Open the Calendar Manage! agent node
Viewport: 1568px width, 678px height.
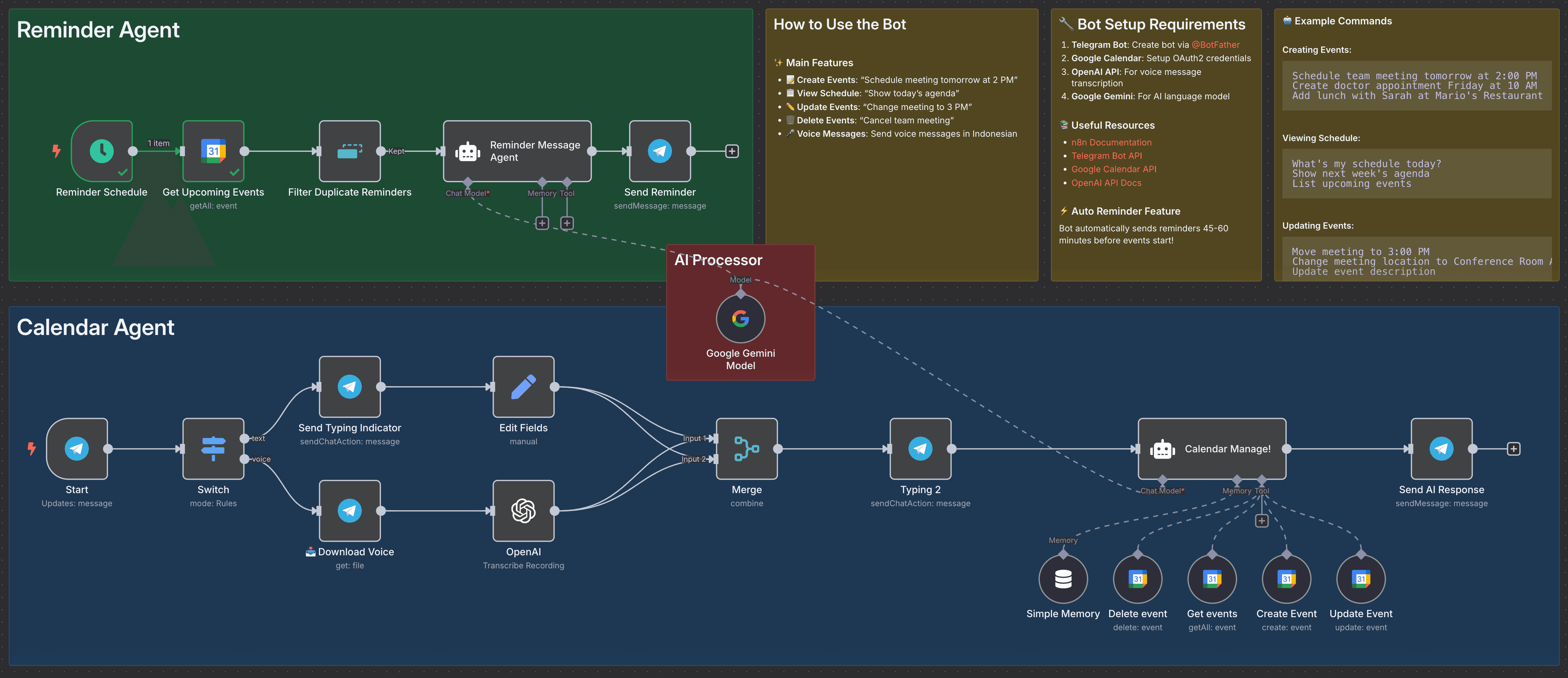(1212, 449)
